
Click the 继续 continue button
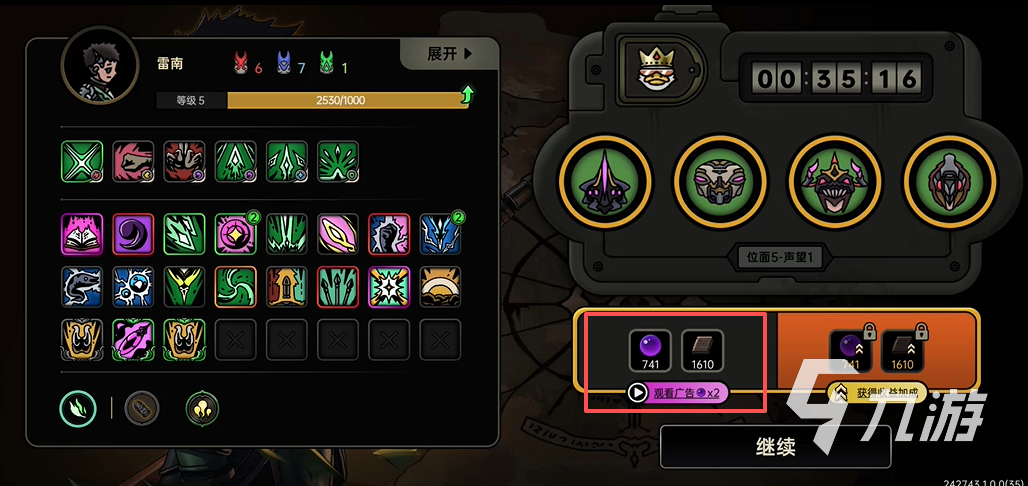click(x=776, y=447)
